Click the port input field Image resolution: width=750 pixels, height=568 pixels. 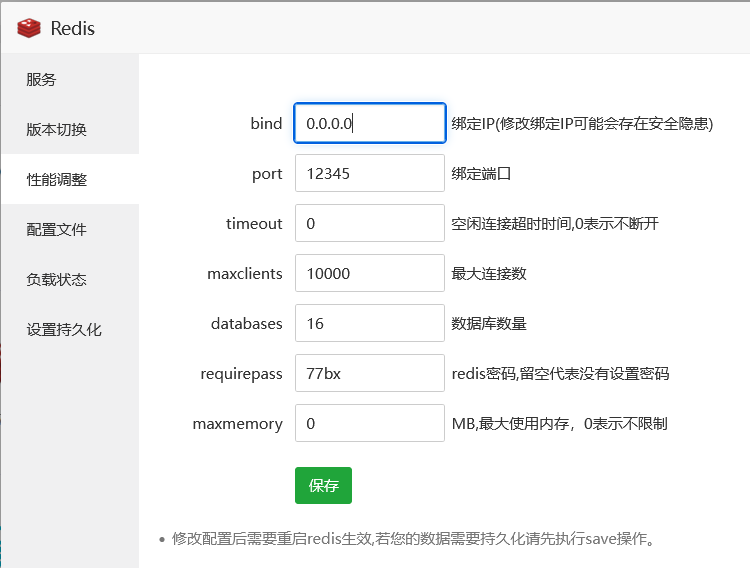(370, 173)
